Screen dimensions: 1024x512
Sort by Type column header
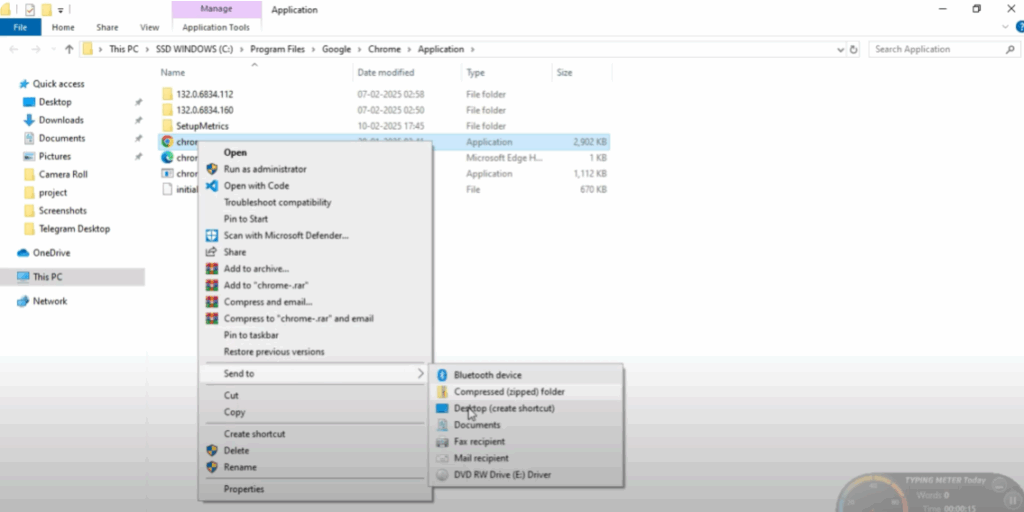tap(475, 72)
